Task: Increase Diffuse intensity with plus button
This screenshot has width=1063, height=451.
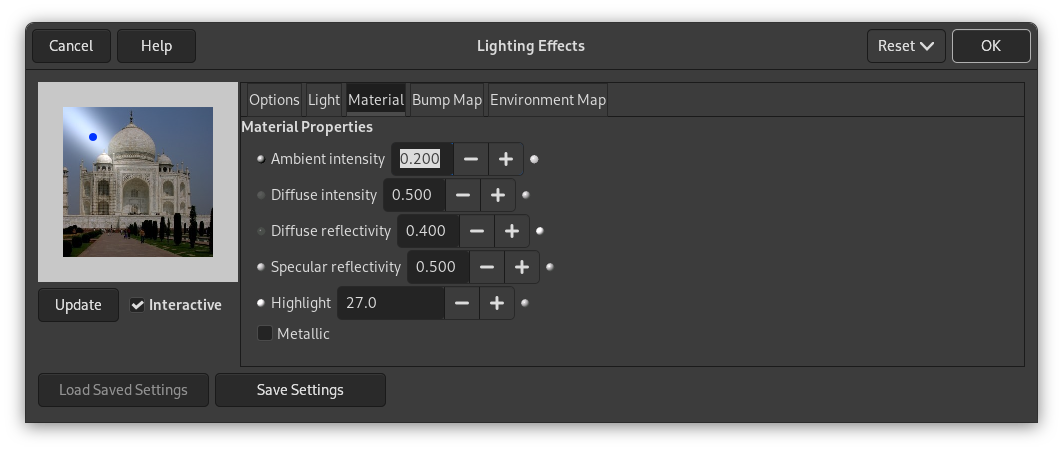Action: point(497,195)
